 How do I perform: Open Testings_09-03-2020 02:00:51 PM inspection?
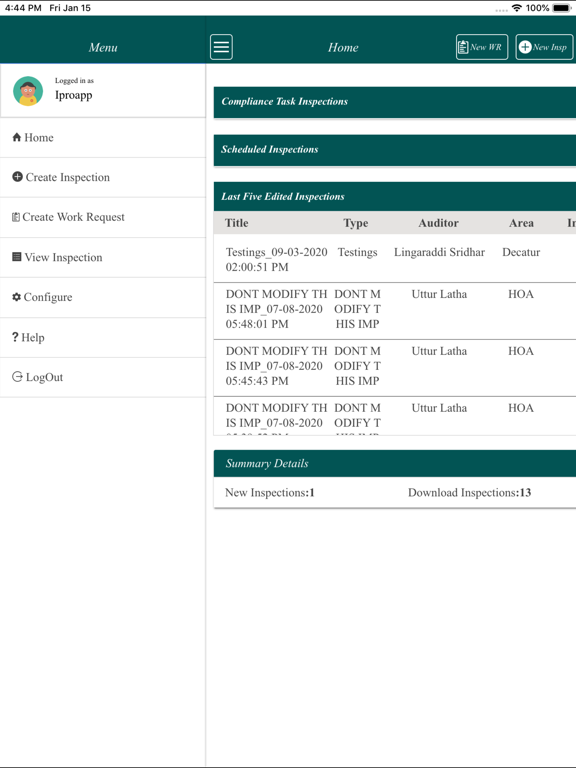pos(276,260)
